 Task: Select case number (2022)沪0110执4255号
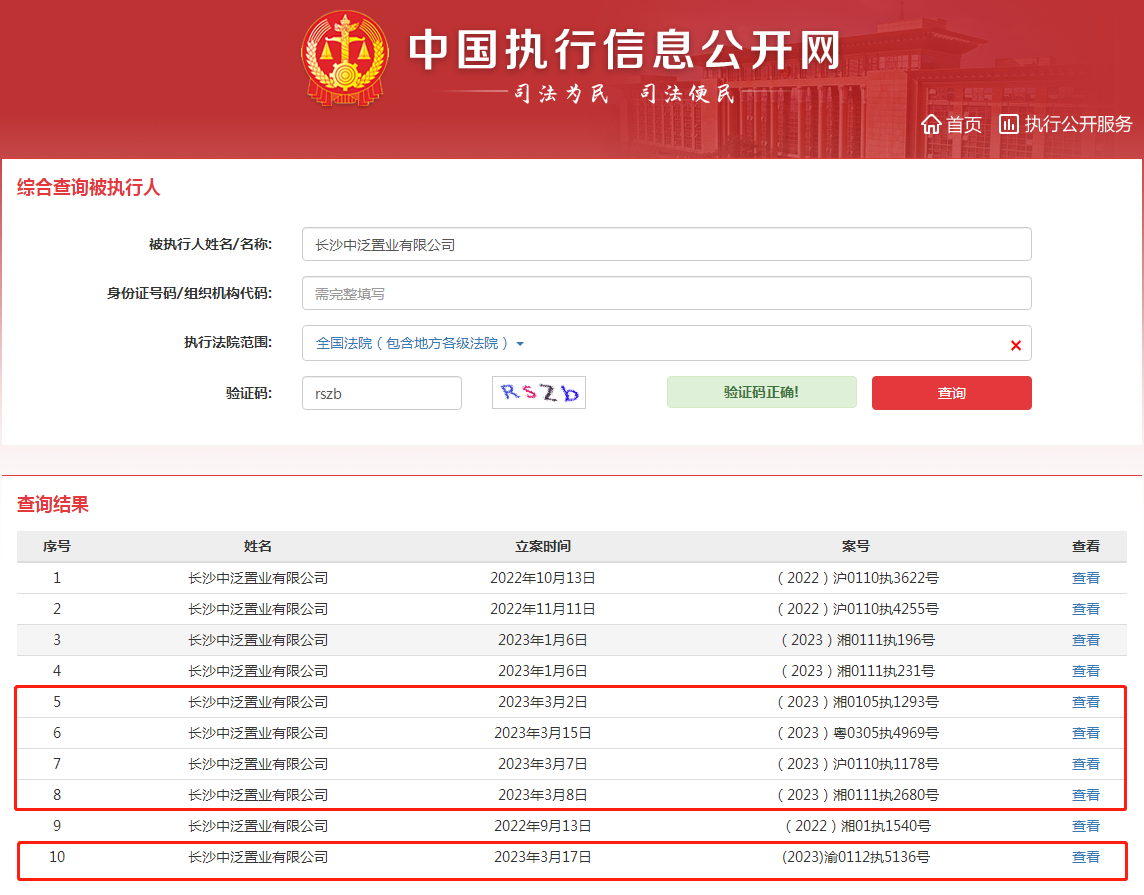click(x=857, y=609)
